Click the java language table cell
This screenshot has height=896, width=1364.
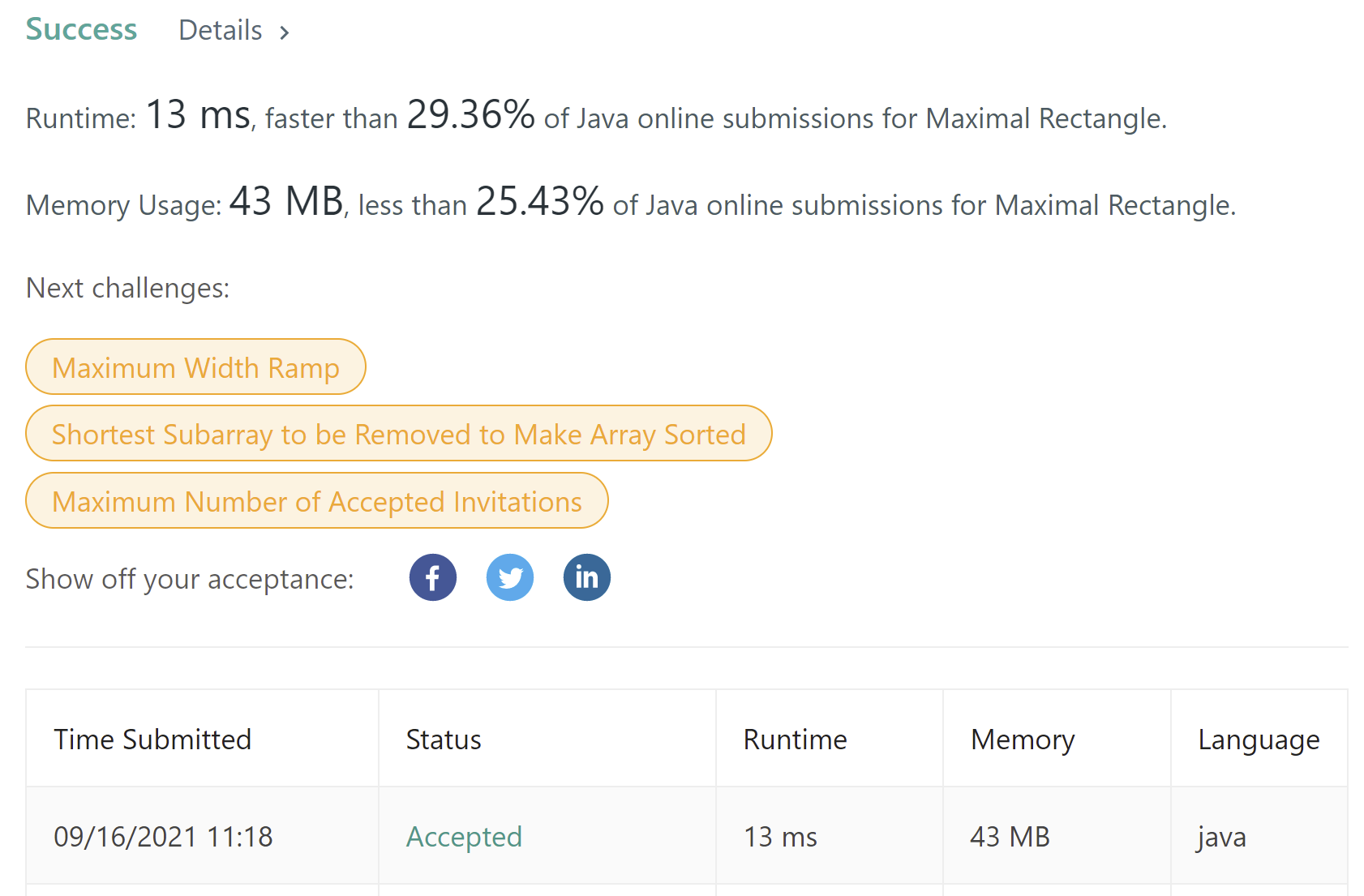pos(1221,836)
